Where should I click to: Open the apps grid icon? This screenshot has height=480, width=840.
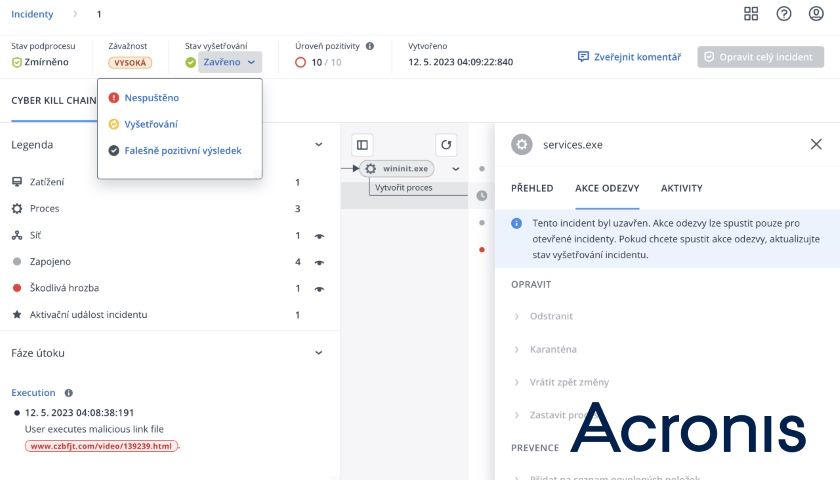click(751, 14)
